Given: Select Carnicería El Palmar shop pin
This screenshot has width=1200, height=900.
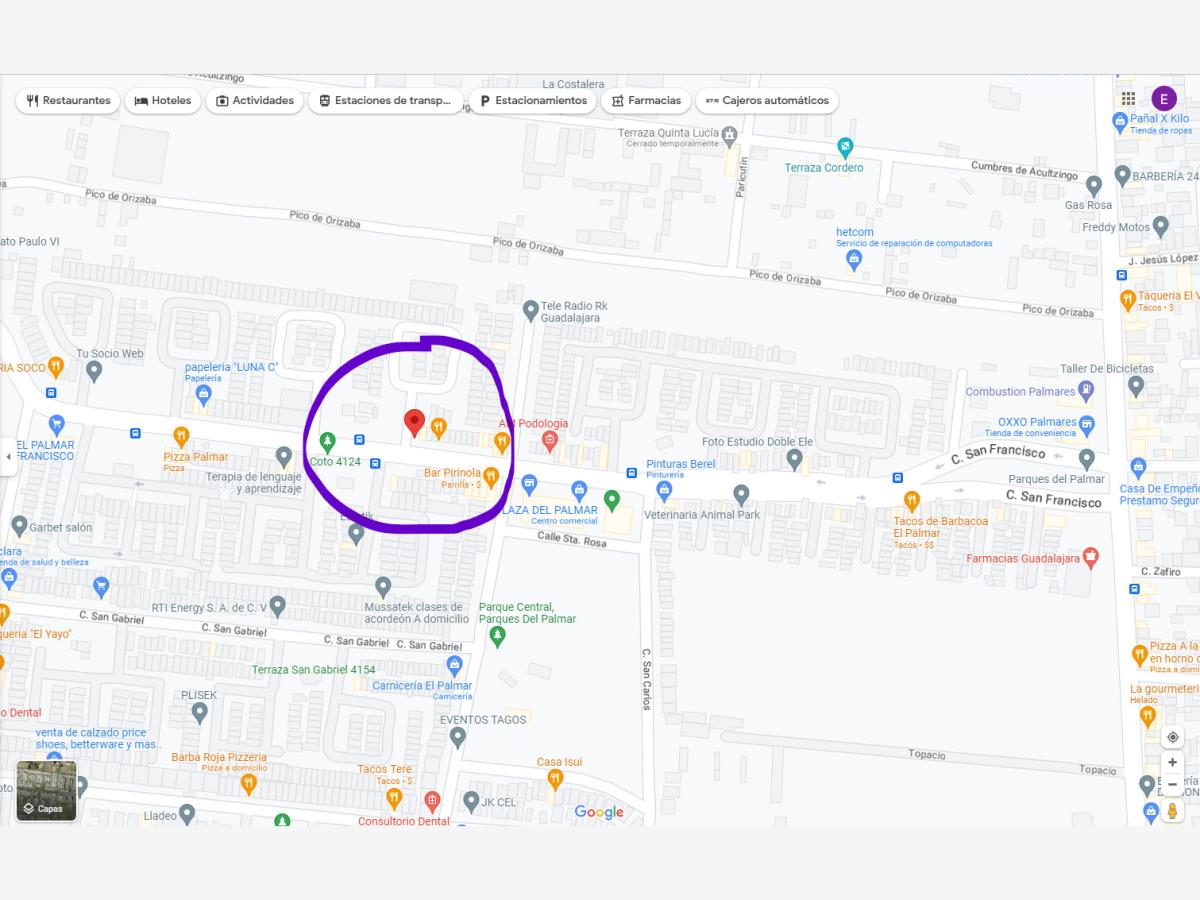Looking at the screenshot, I should (x=455, y=665).
